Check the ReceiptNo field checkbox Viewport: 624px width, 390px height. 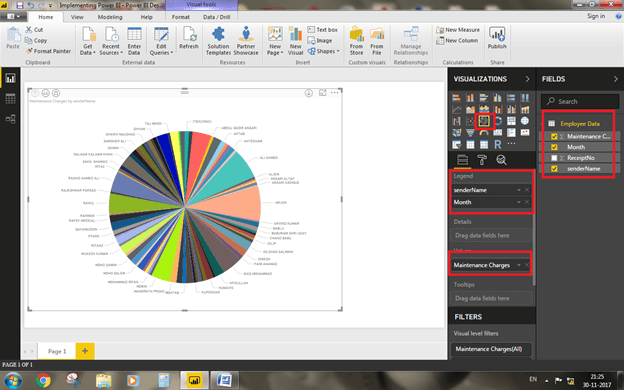click(x=554, y=158)
